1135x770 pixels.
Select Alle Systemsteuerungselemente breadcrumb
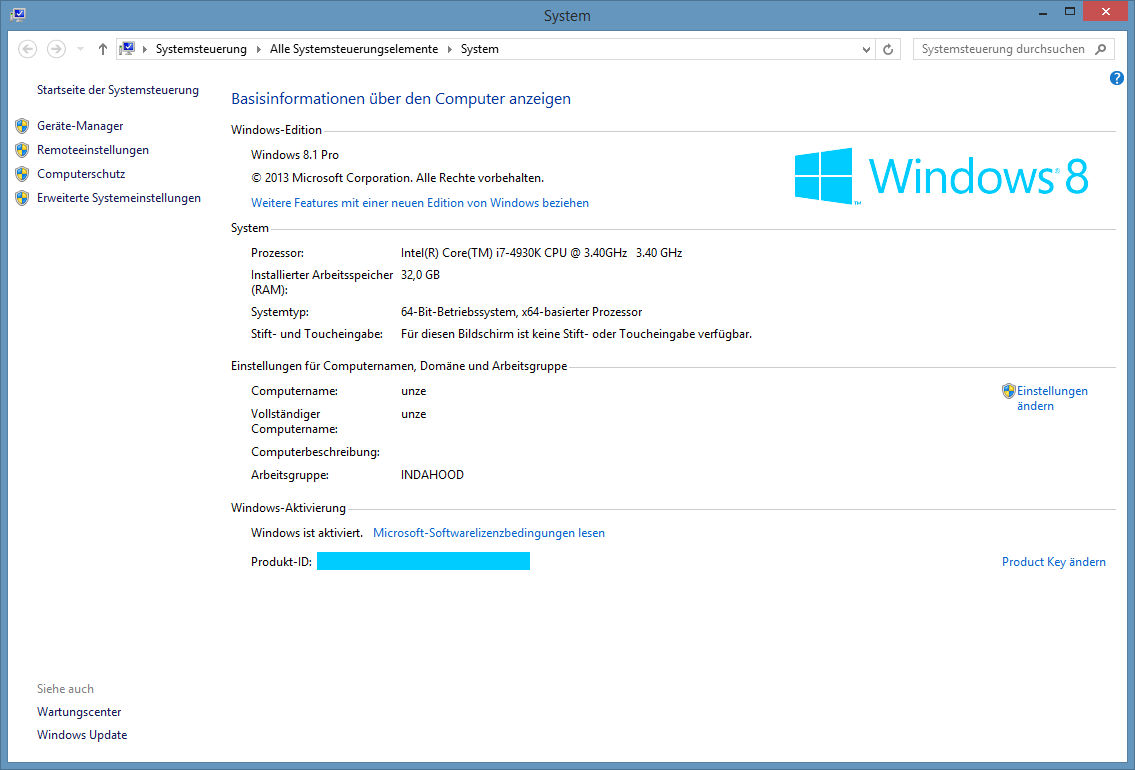click(354, 49)
